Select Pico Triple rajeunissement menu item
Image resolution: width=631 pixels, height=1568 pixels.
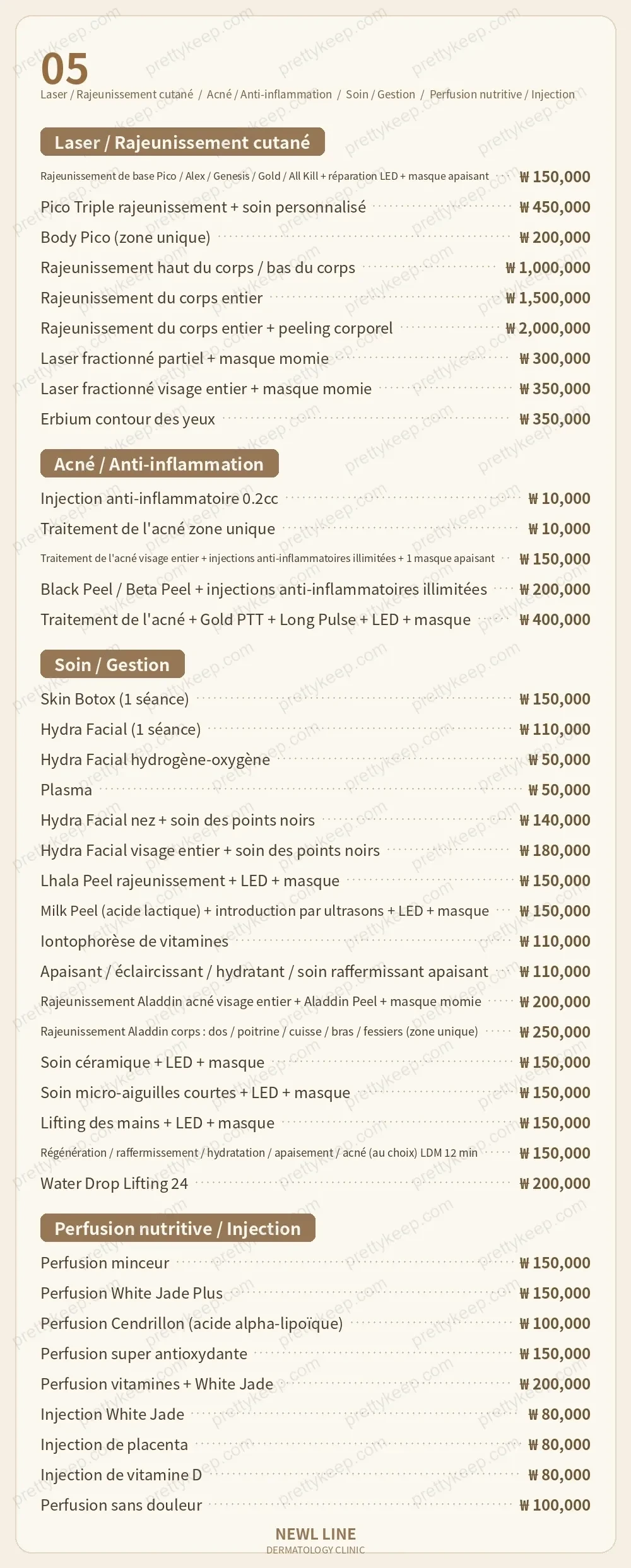315,207
